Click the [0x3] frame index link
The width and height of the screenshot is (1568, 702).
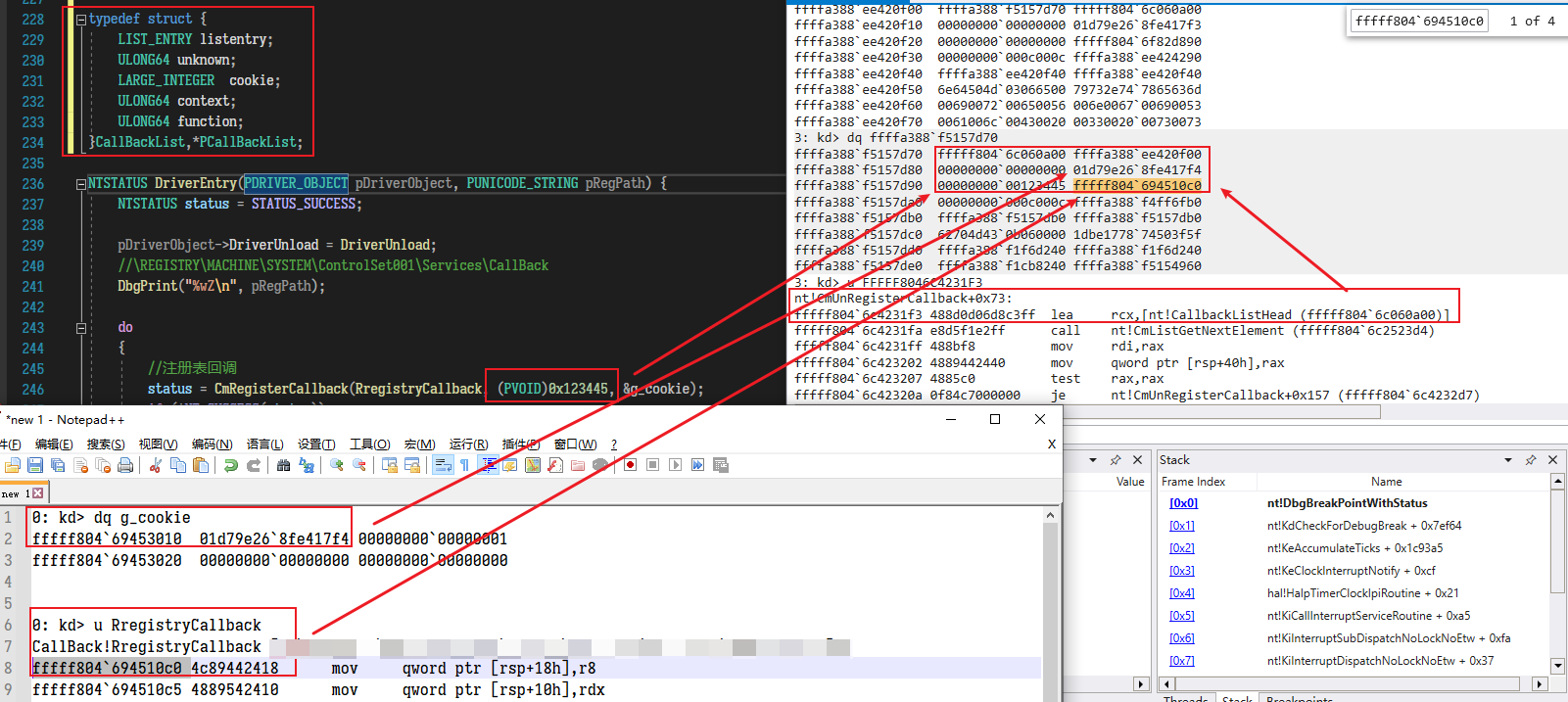pyautogui.click(x=1182, y=571)
